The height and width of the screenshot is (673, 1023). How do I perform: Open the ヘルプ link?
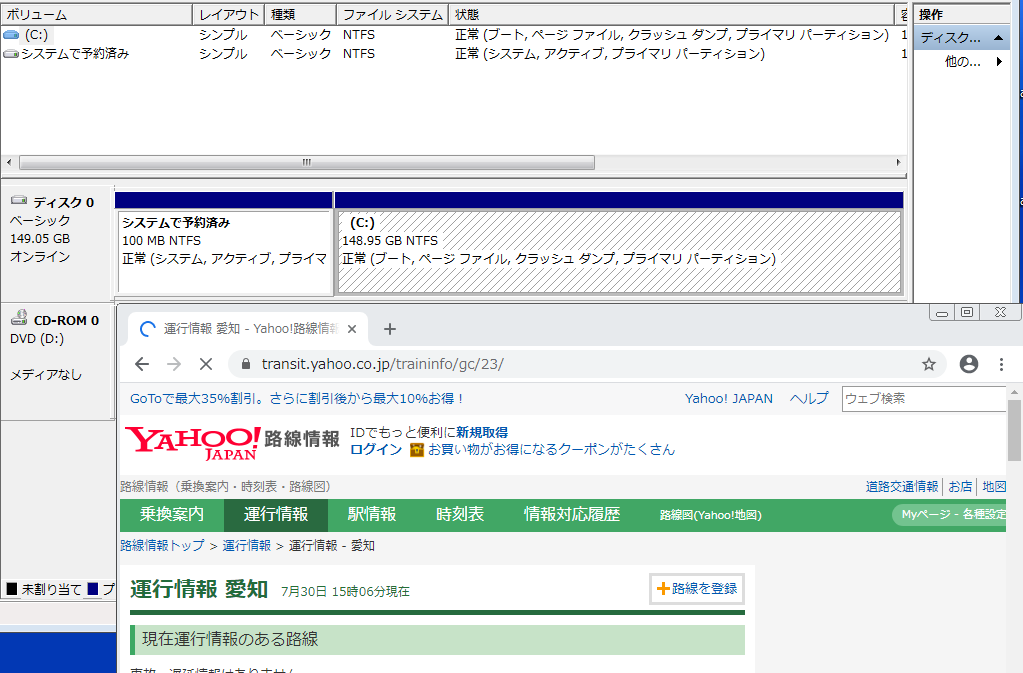(809, 398)
